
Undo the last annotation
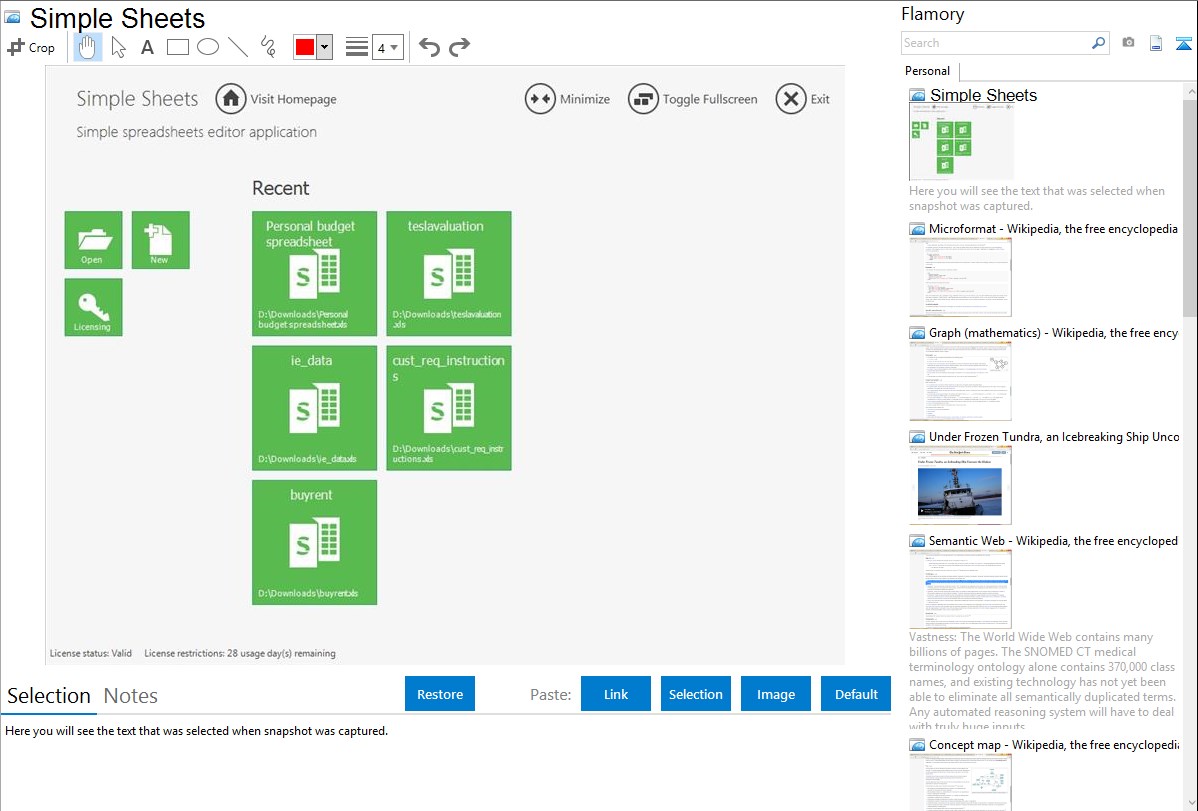pyautogui.click(x=429, y=47)
